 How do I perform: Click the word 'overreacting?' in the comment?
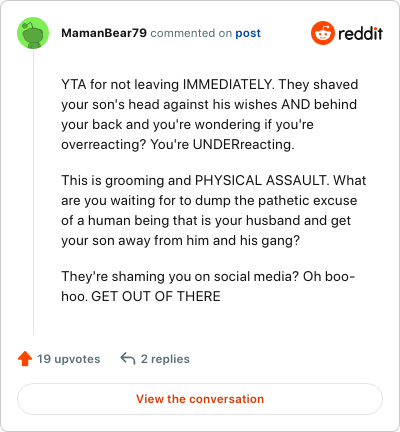104,144
